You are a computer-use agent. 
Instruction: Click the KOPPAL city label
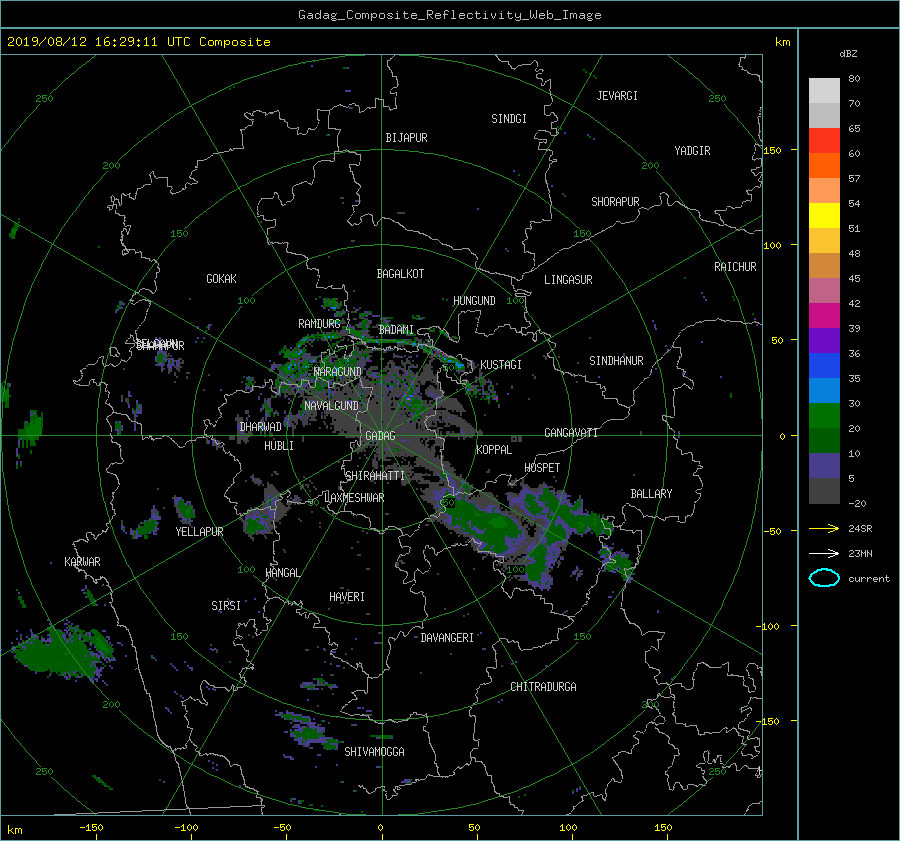[x=494, y=450]
